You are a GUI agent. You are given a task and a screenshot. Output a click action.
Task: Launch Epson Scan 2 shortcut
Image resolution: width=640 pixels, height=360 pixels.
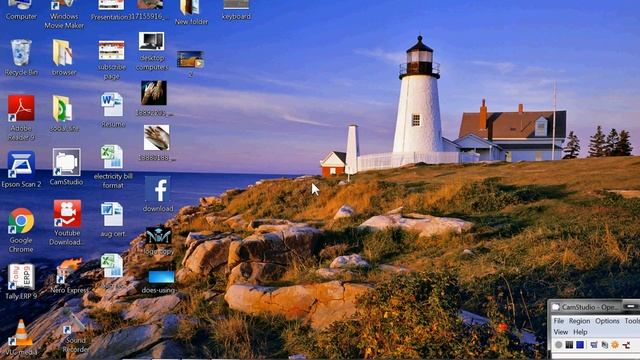[21, 169]
